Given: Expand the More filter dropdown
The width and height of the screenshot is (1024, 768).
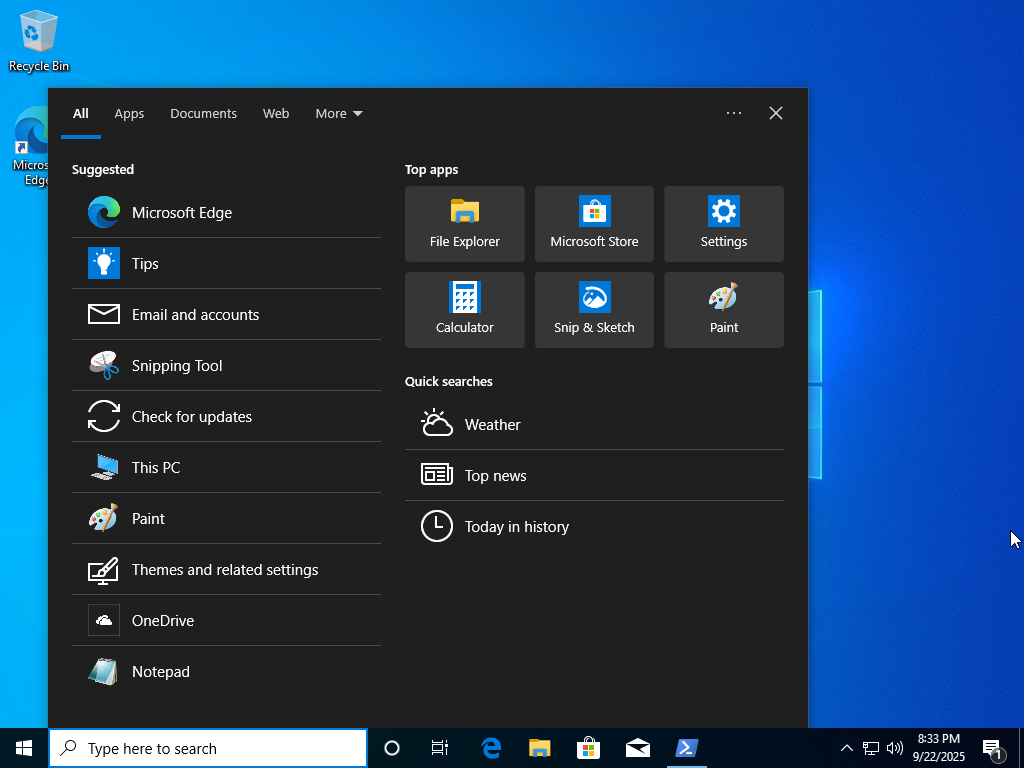Looking at the screenshot, I should tap(338, 114).
